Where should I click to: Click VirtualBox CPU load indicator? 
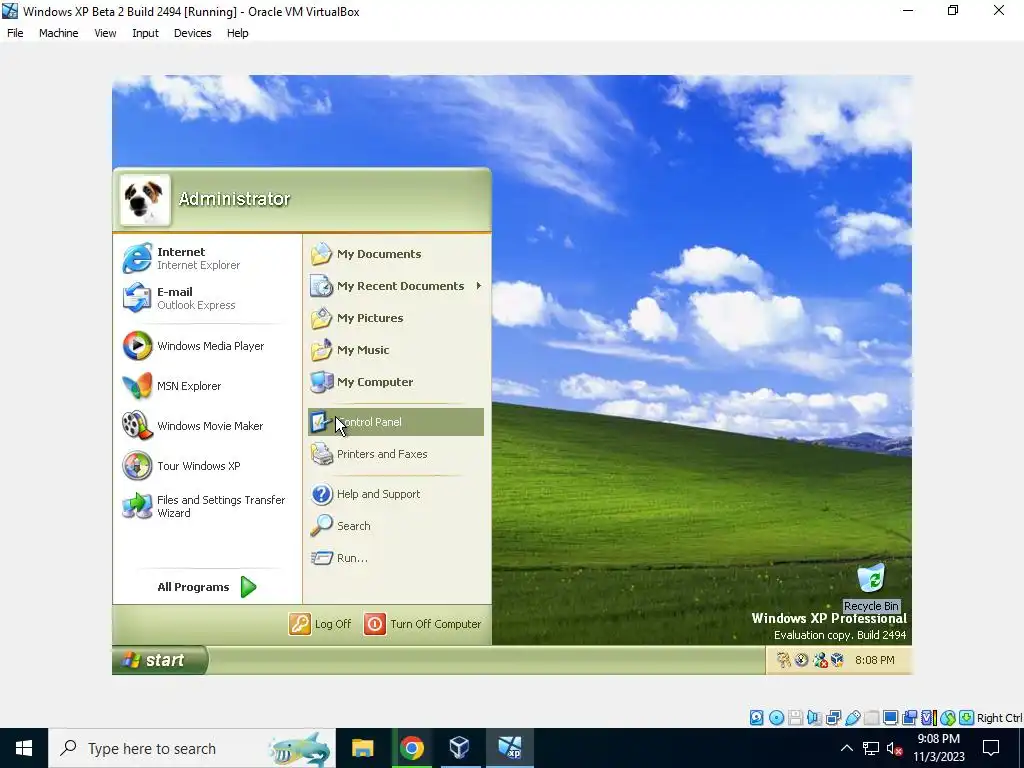click(x=929, y=718)
